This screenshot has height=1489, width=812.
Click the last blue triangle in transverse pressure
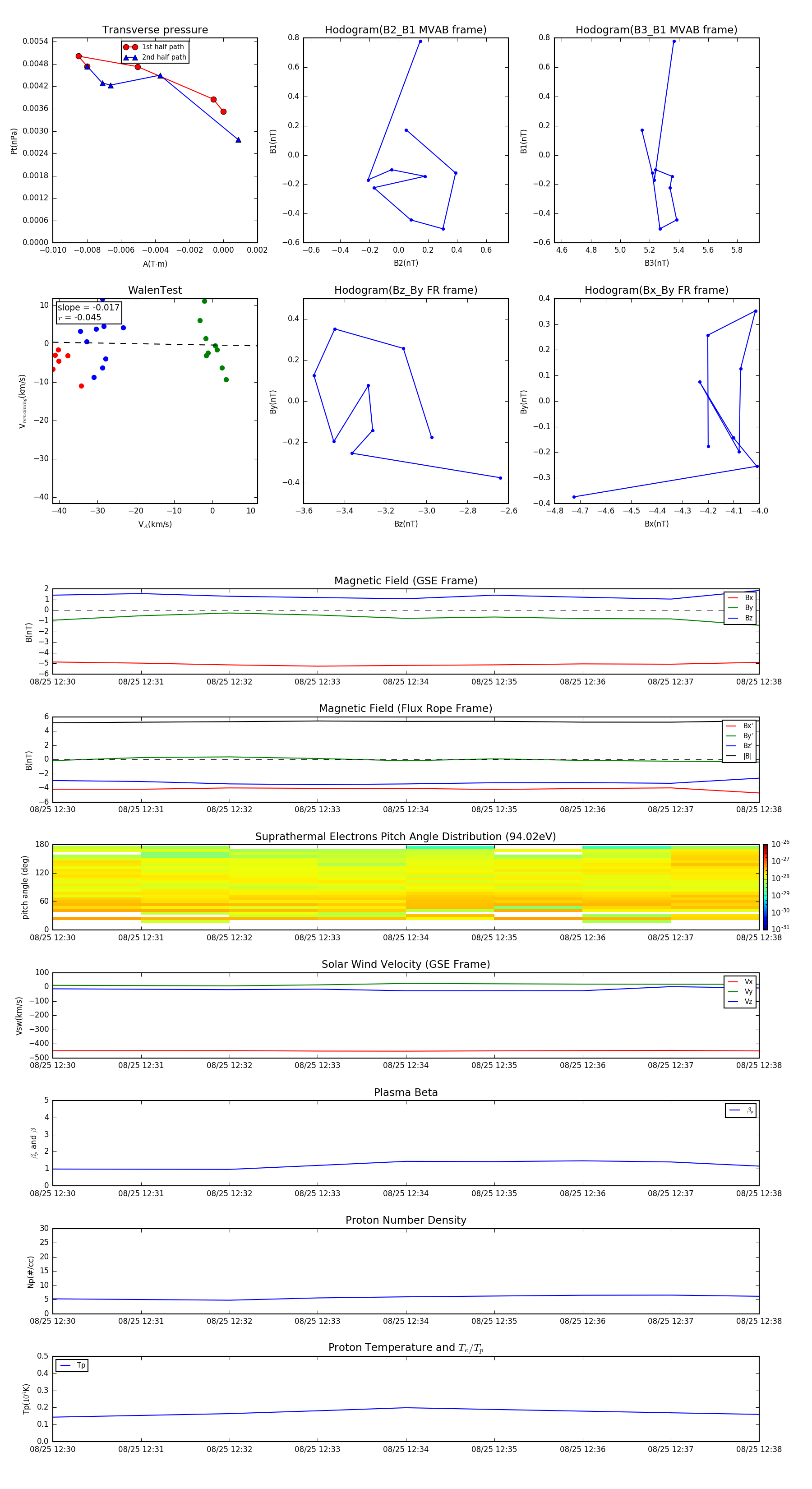click(x=238, y=140)
